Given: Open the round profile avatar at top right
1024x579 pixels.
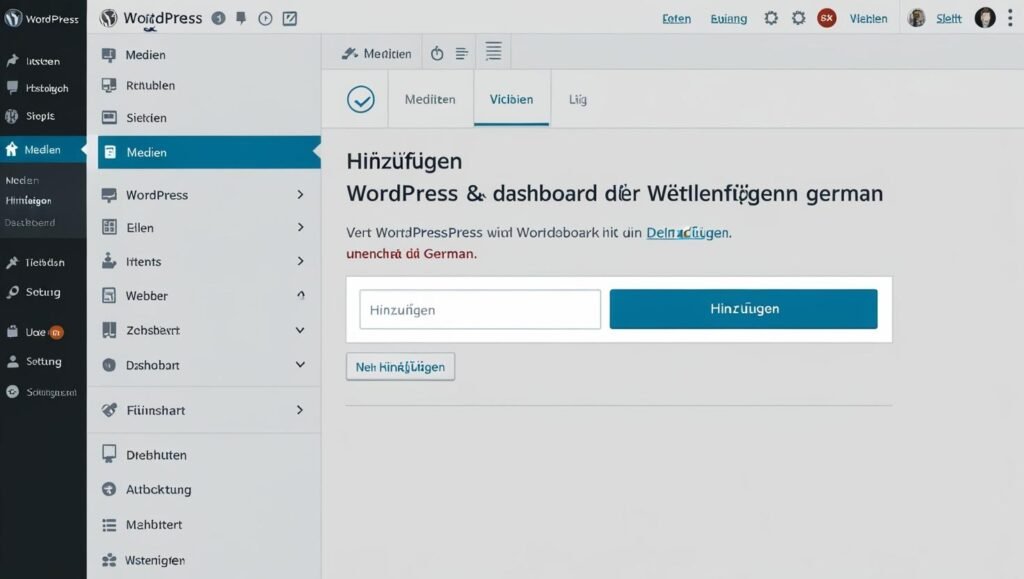Looking at the screenshot, I should click(x=985, y=18).
